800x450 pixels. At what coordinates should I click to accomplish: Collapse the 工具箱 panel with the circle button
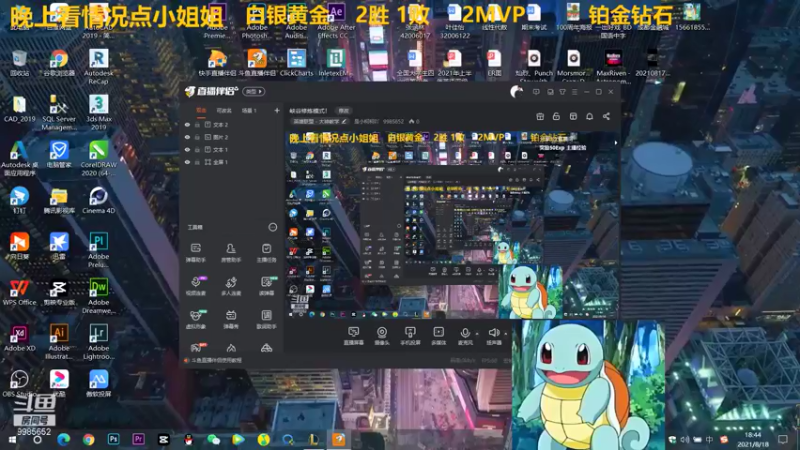[x=272, y=227]
